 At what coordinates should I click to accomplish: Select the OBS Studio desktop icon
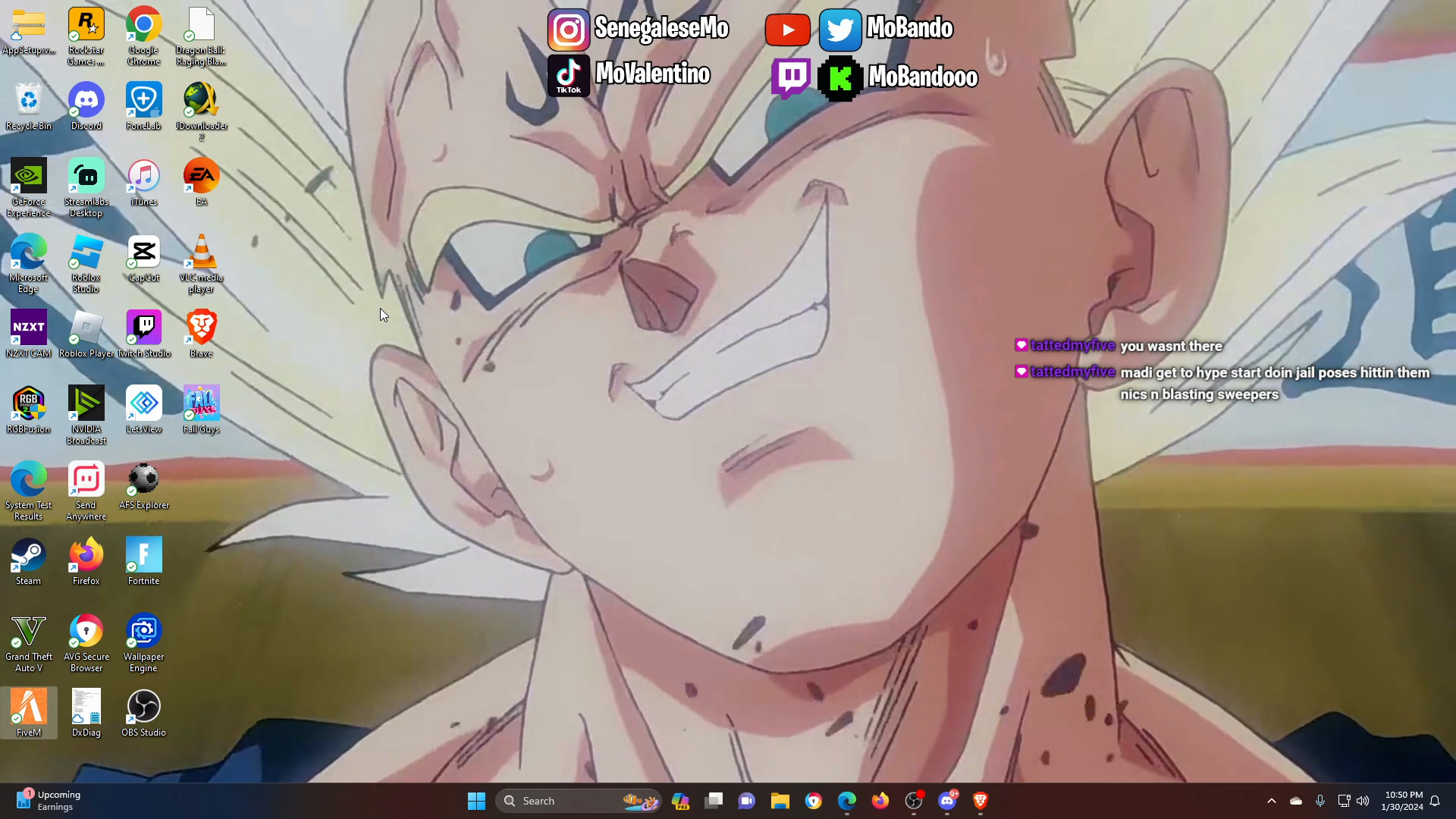pos(143,713)
